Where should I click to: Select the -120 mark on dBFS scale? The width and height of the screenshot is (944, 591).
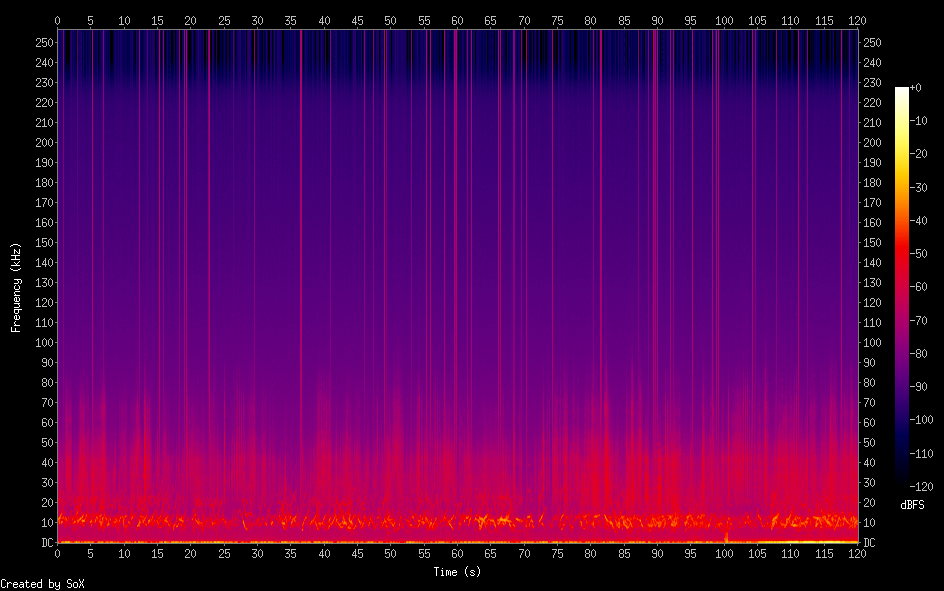pyautogui.click(x=920, y=486)
